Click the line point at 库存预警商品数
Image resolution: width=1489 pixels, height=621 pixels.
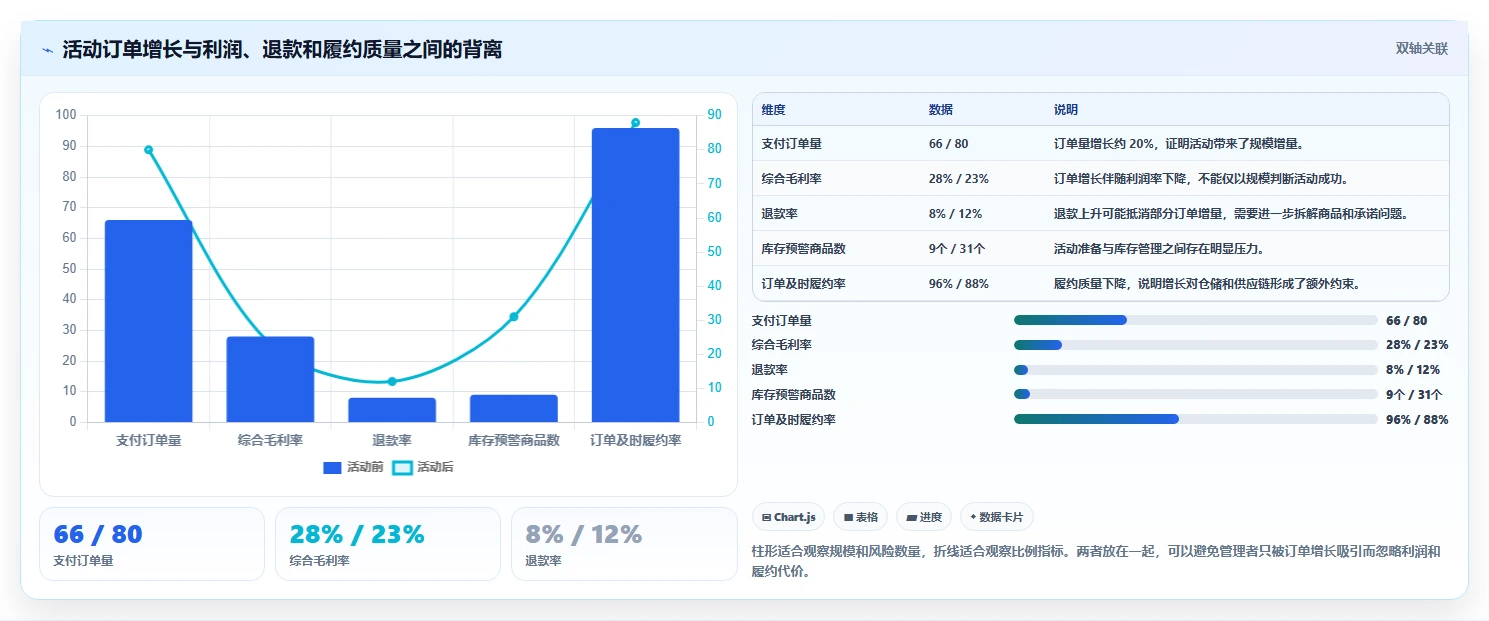click(514, 317)
